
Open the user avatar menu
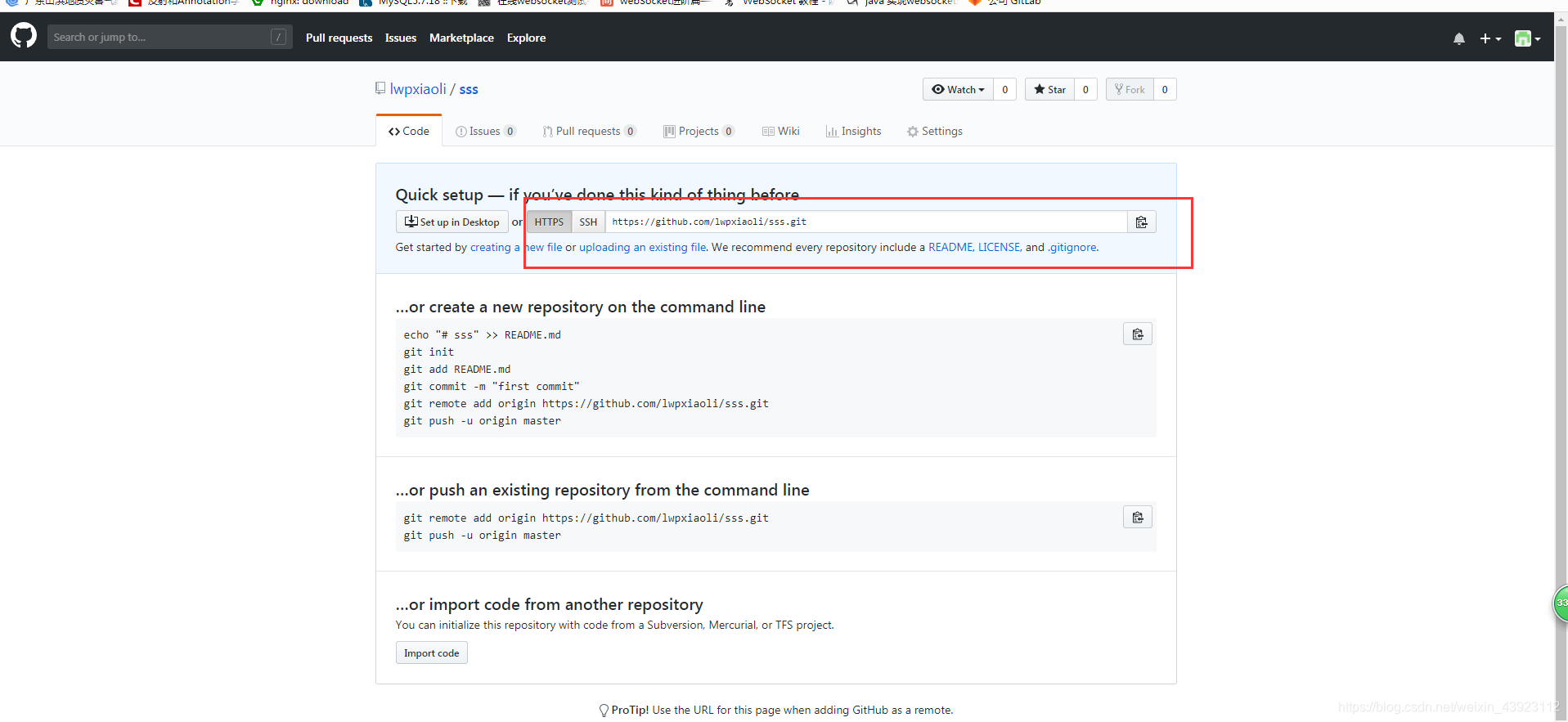(x=1527, y=38)
